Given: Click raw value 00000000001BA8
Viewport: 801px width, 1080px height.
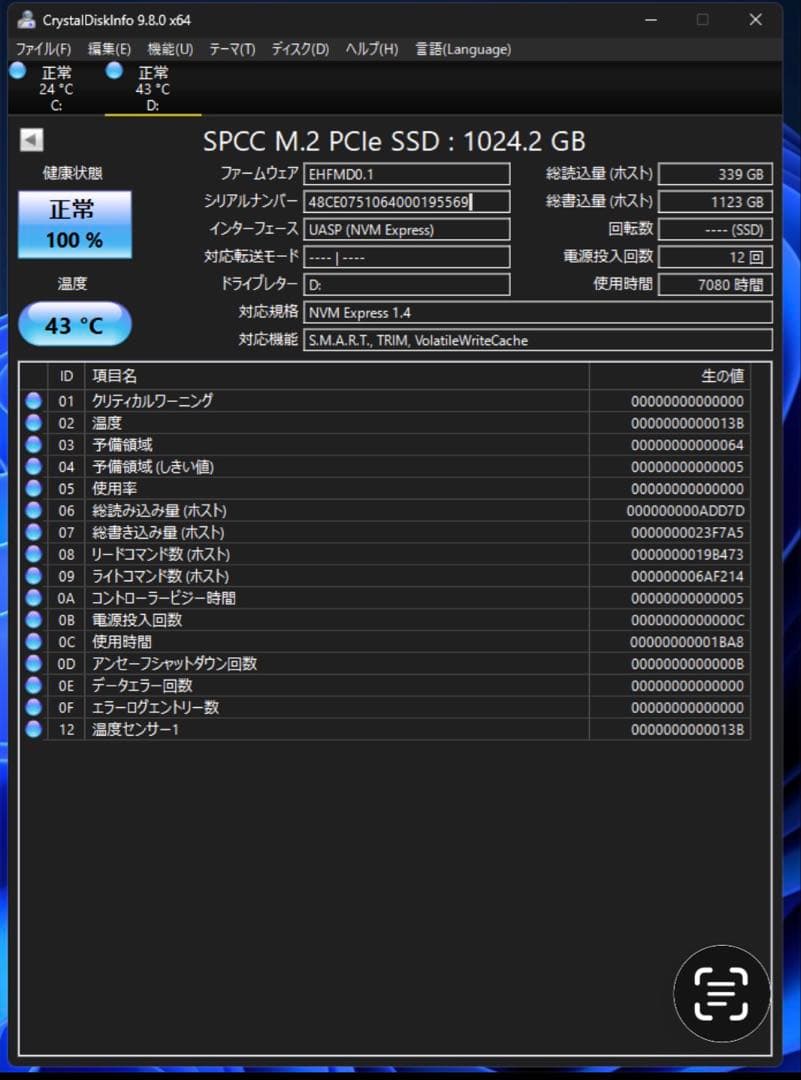Looking at the screenshot, I should (x=687, y=642).
